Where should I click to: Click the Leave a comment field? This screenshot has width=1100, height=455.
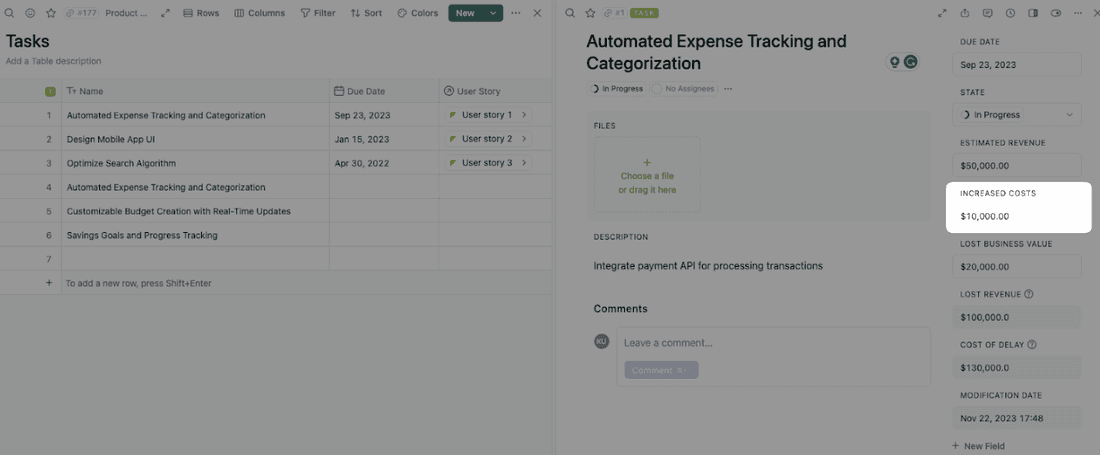[x=773, y=343]
